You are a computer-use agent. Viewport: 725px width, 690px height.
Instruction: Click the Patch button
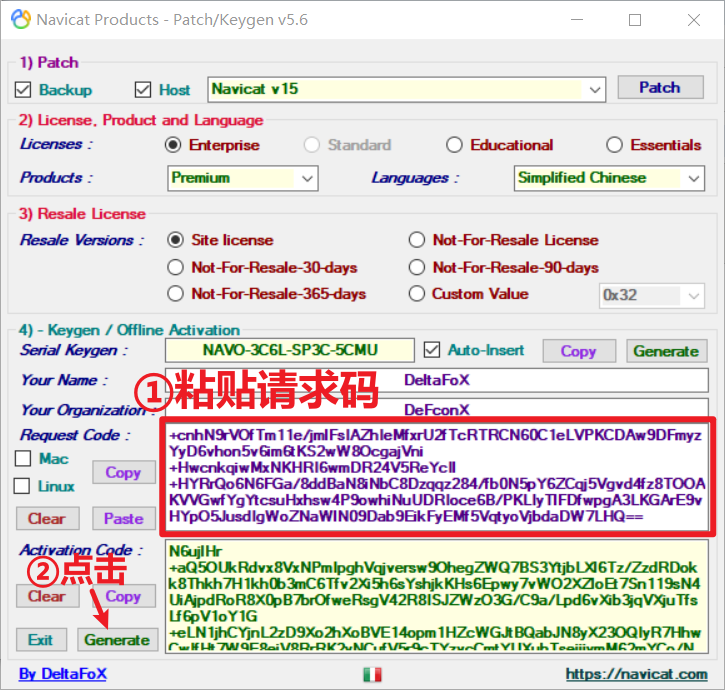(660, 87)
